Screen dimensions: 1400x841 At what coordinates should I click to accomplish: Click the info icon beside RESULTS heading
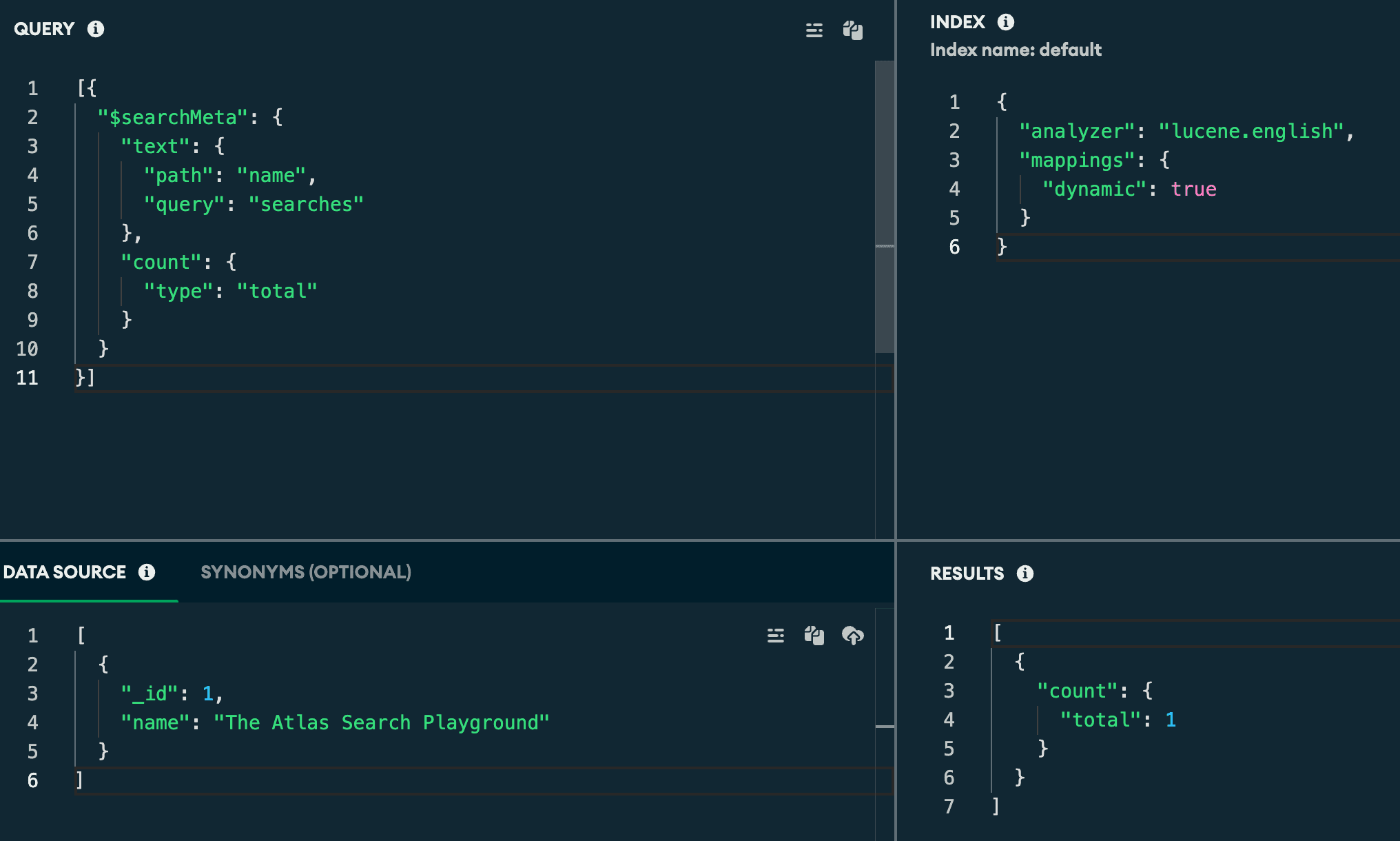click(x=1025, y=574)
